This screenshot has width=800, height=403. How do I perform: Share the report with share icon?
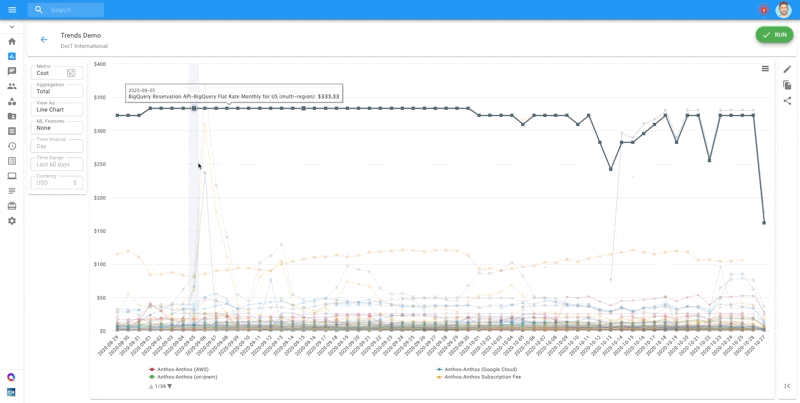click(787, 100)
